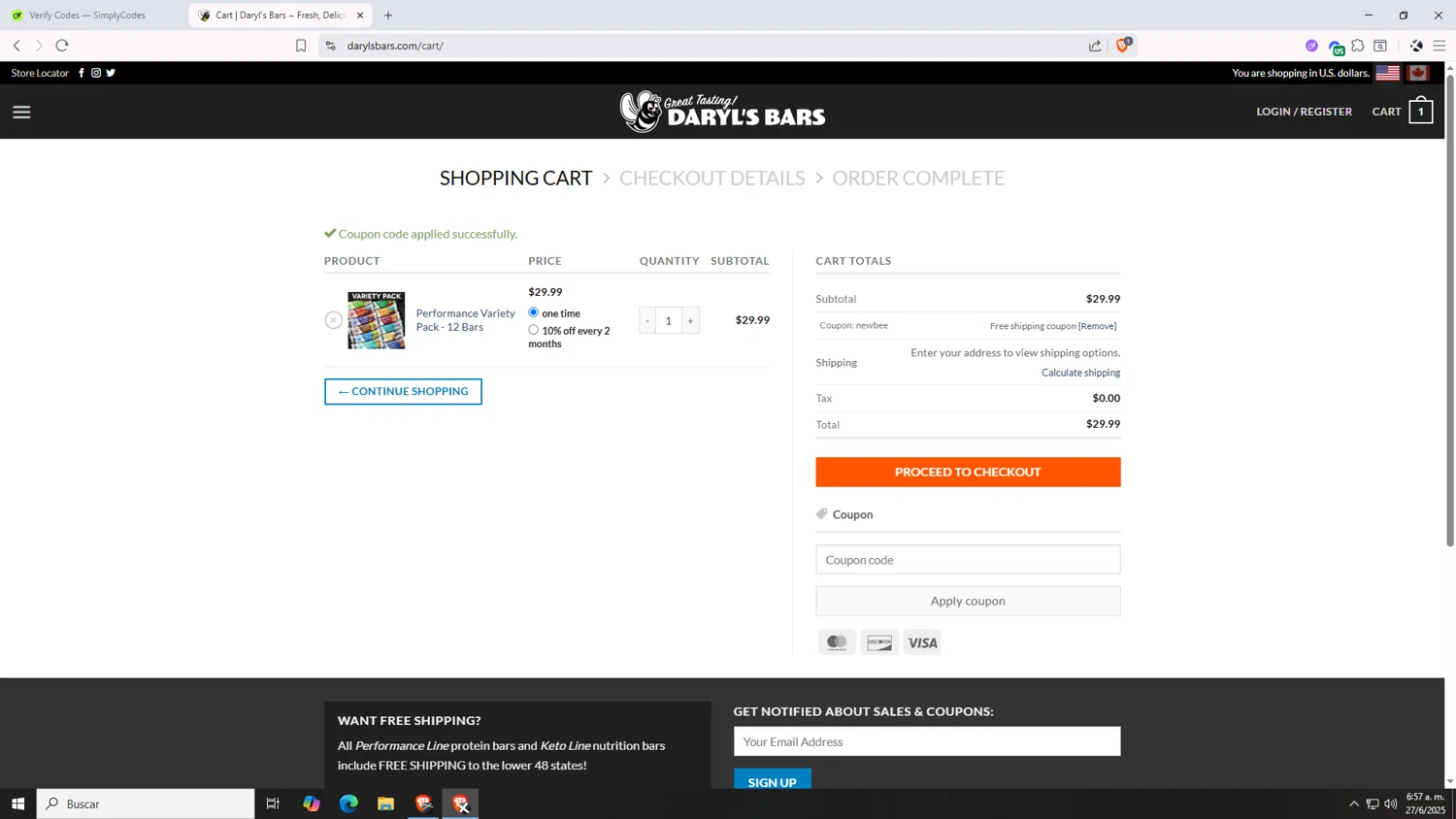Go back in browser history
The width and height of the screenshot is (1456, 819).
[x=17, y=46]
